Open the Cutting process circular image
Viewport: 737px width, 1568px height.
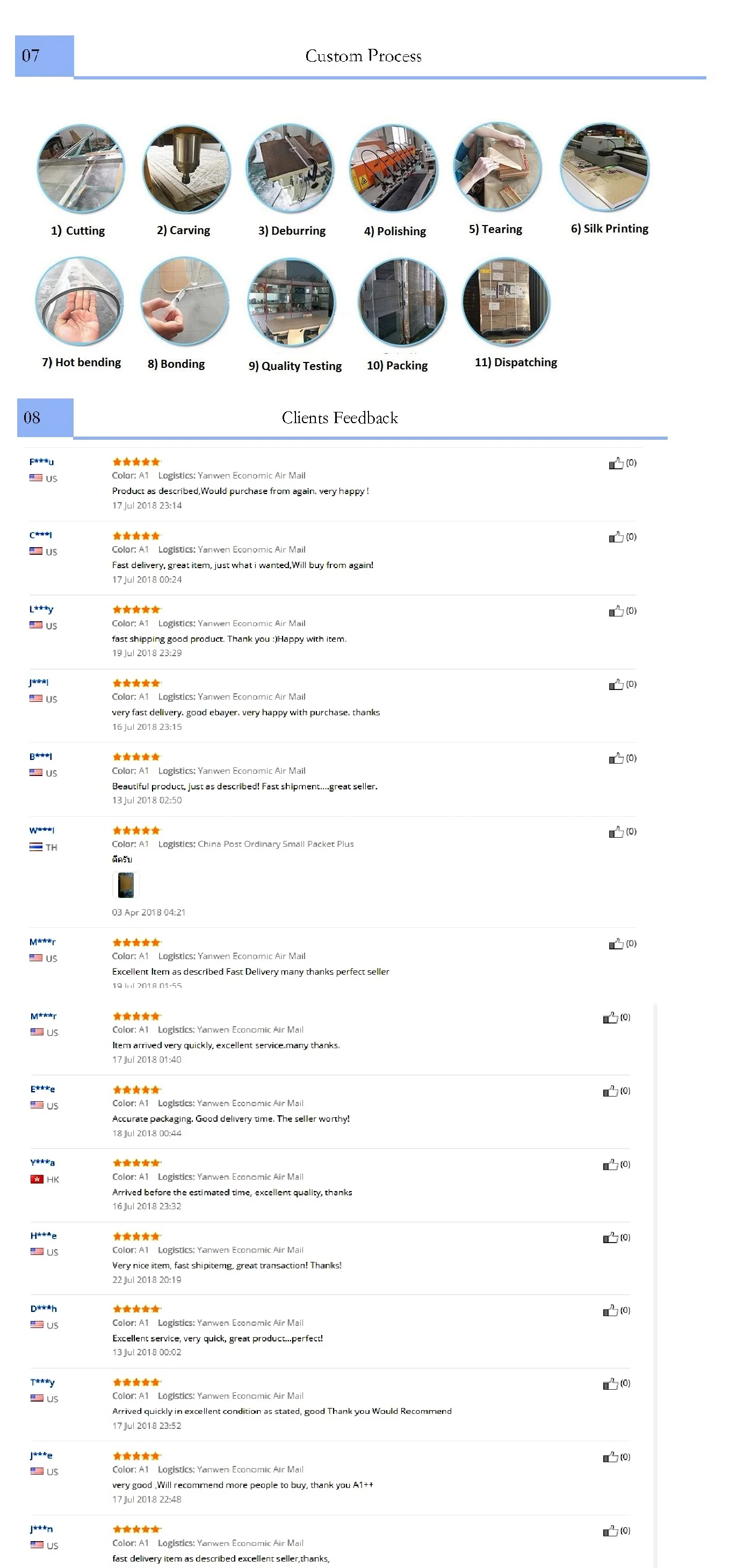click(81, 169)
